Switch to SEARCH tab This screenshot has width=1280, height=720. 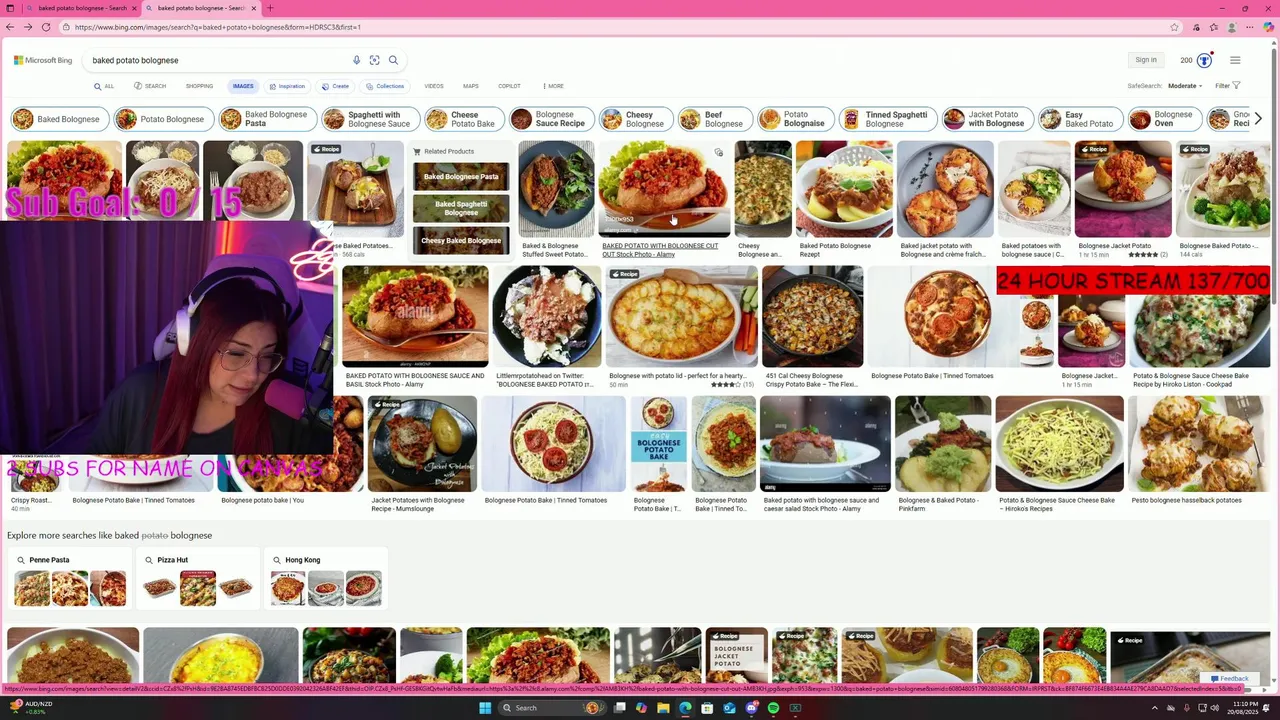(x=150, y=86)
